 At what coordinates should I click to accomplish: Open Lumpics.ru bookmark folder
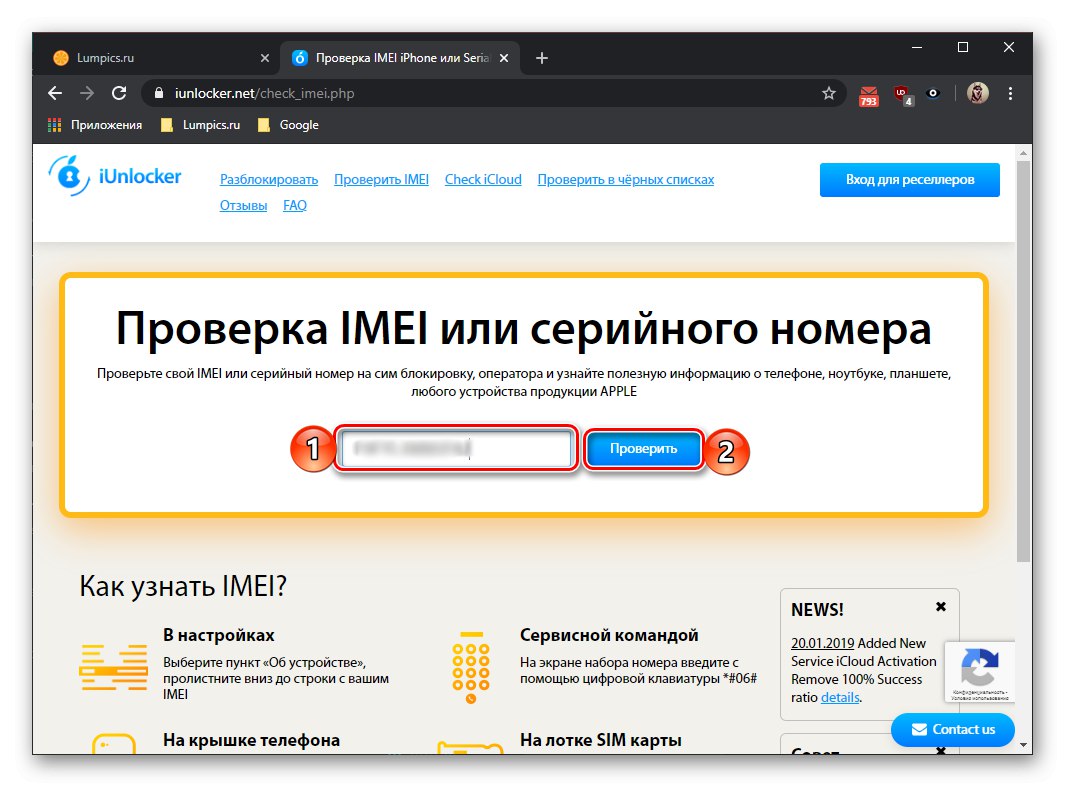pos(200,125)
